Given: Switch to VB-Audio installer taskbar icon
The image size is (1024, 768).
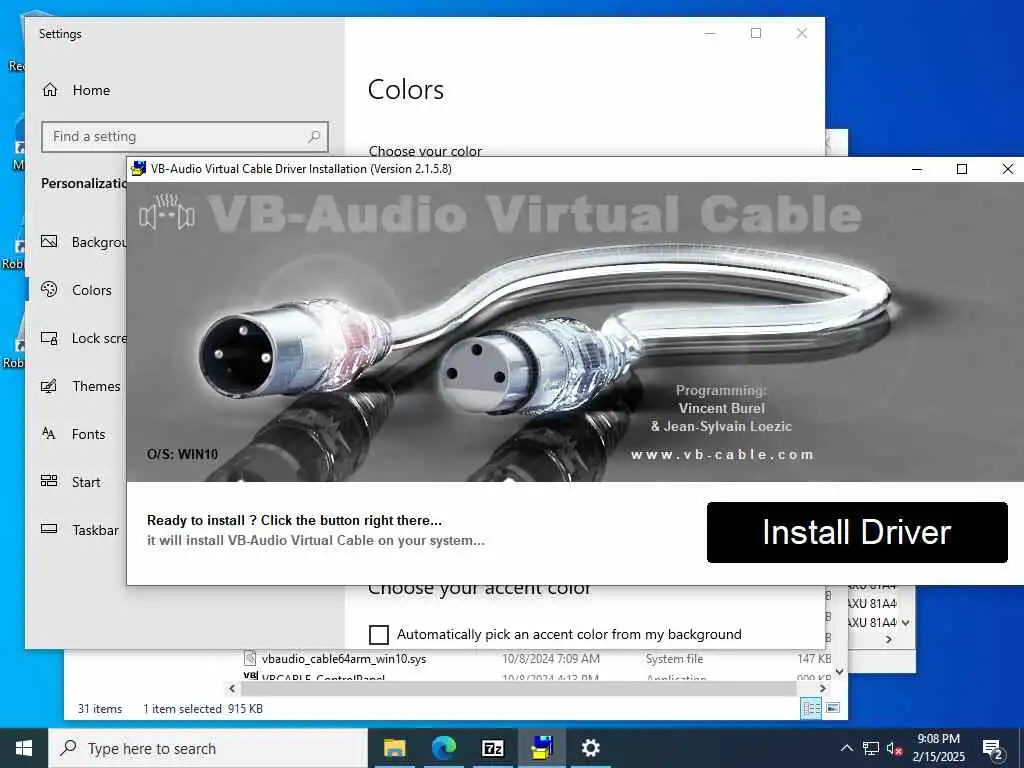Looking at the screenshot, I should point(542,748).
